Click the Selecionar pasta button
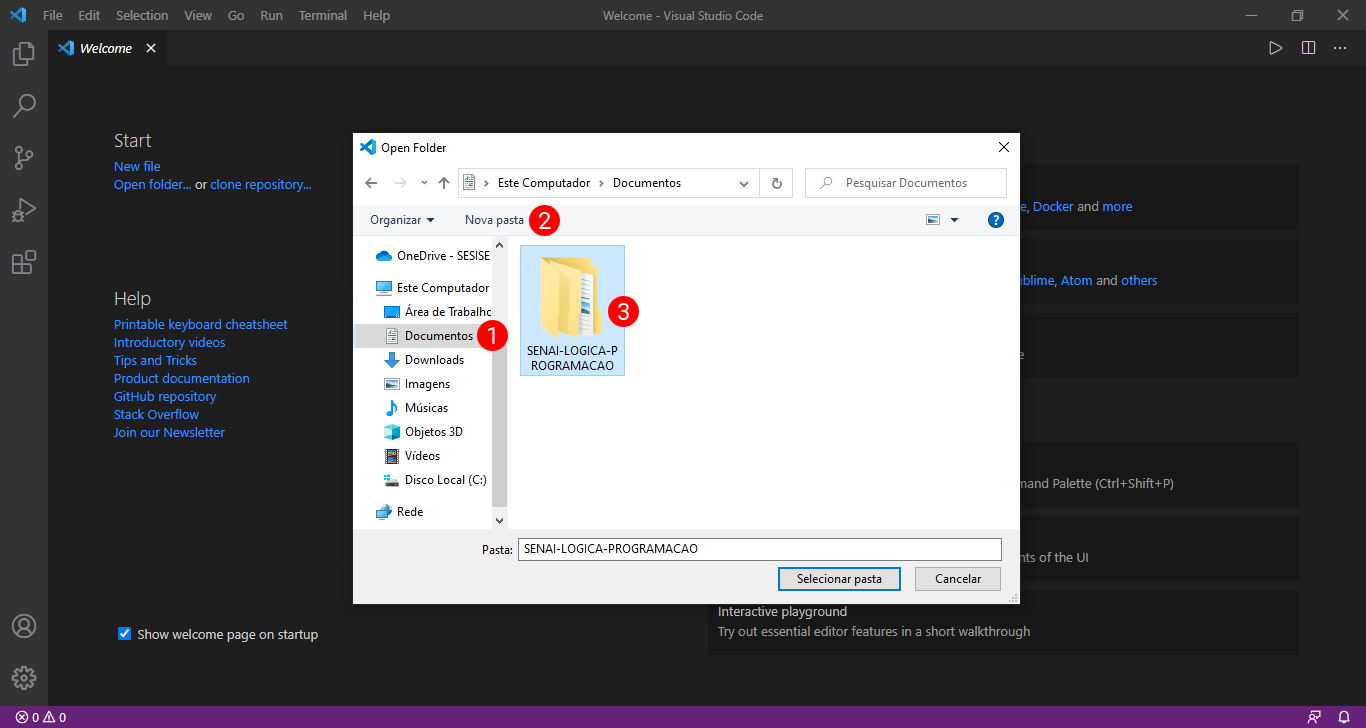 839,579
